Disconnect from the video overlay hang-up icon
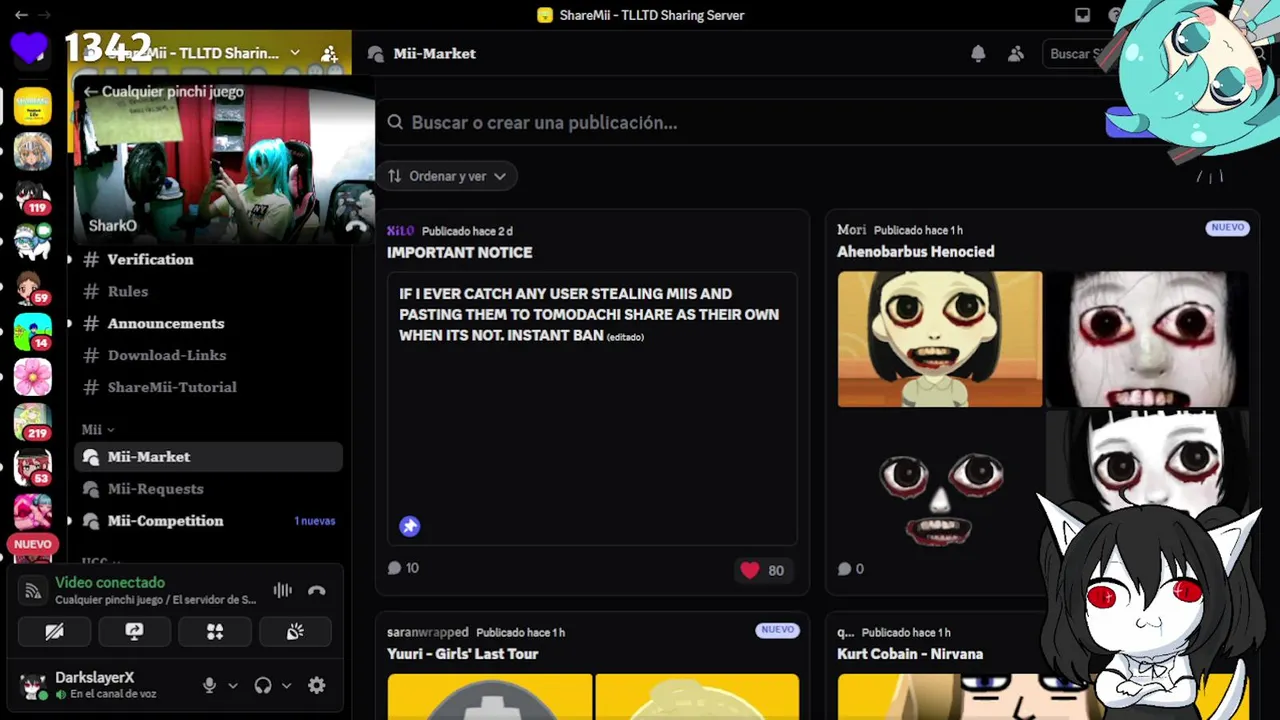The height and width of the screenshot is (720, 1280). tap(356, 226)
